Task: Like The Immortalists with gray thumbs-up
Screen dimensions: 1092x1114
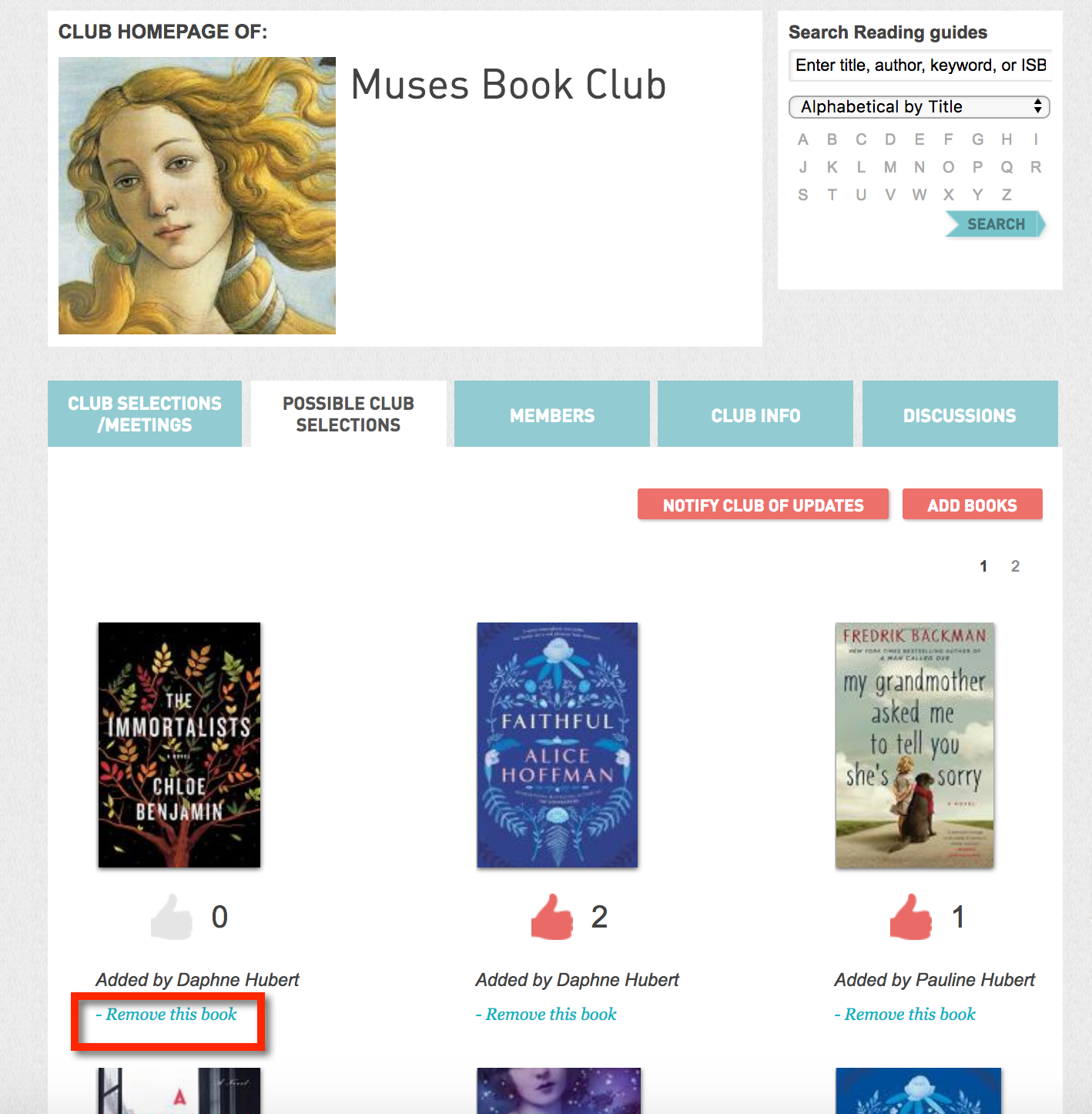Action: pos(172,917)
